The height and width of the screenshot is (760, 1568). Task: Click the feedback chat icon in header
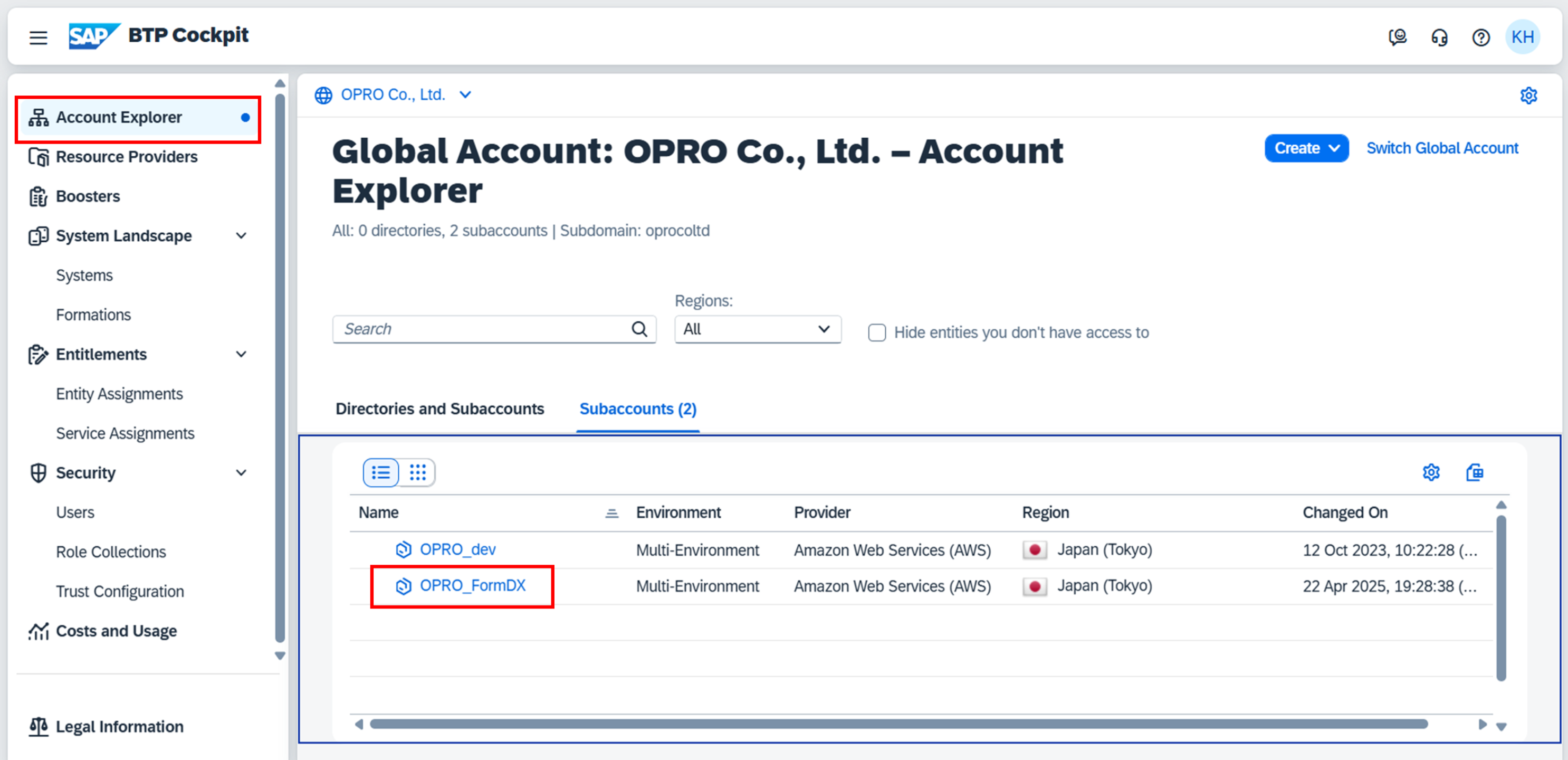click(1397, 37)
